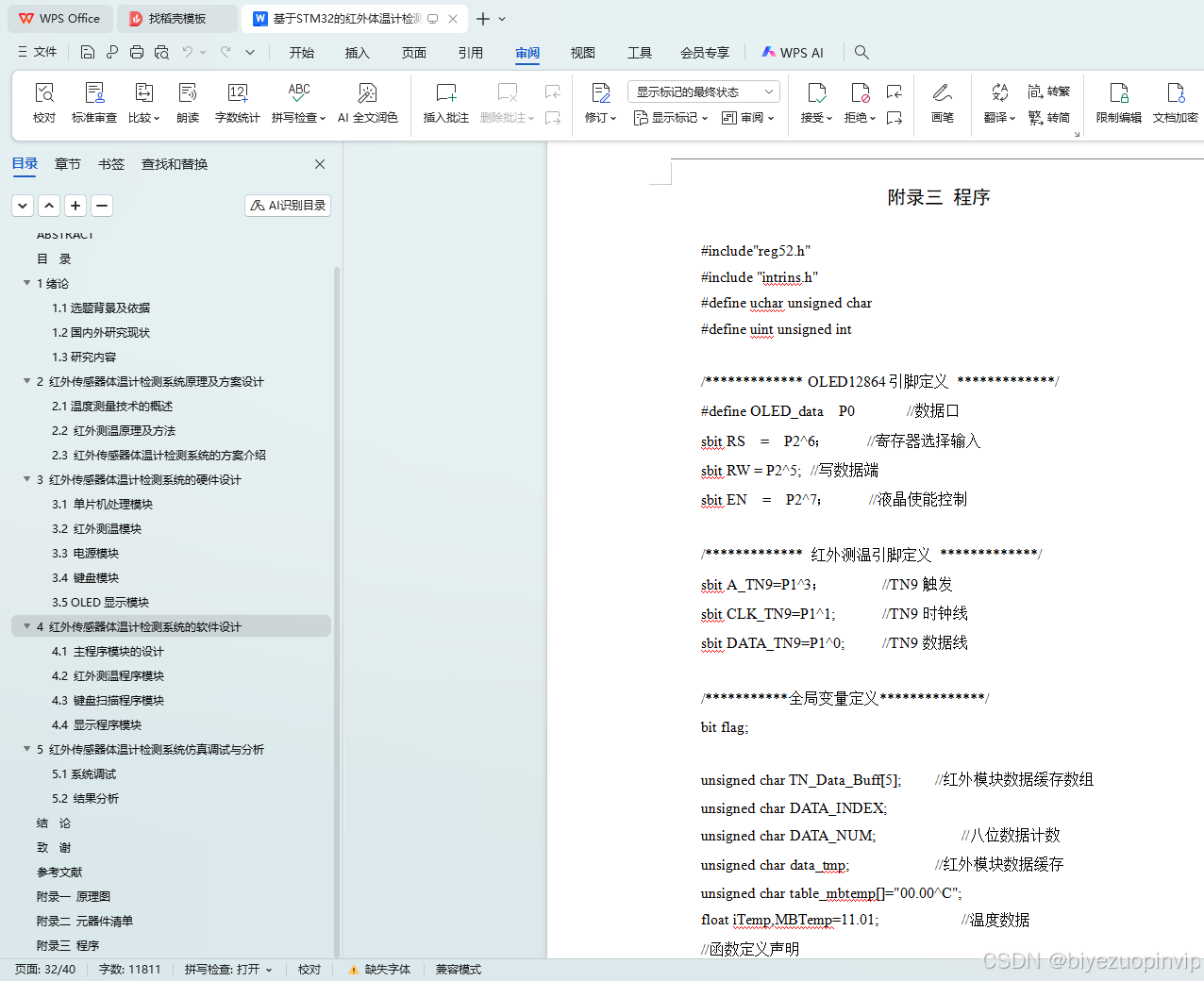Activate the 画笔 ink pen tool
Screen dimensions: 1204x981
point(942,102)
